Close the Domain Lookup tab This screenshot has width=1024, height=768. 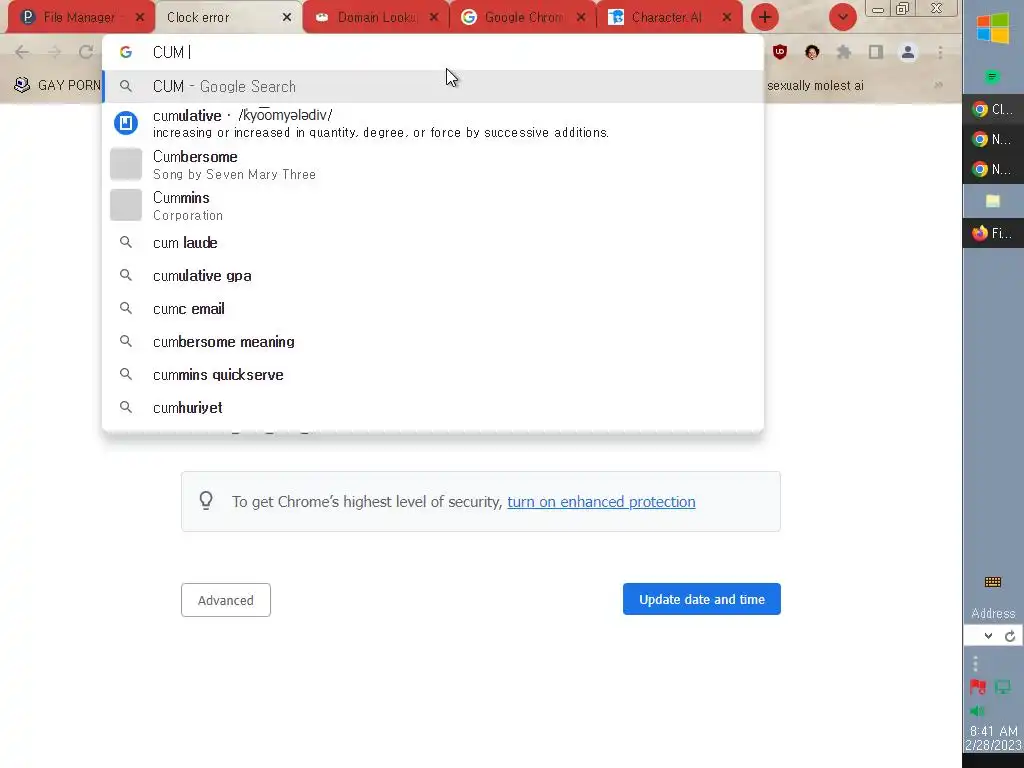coord(434,18)
